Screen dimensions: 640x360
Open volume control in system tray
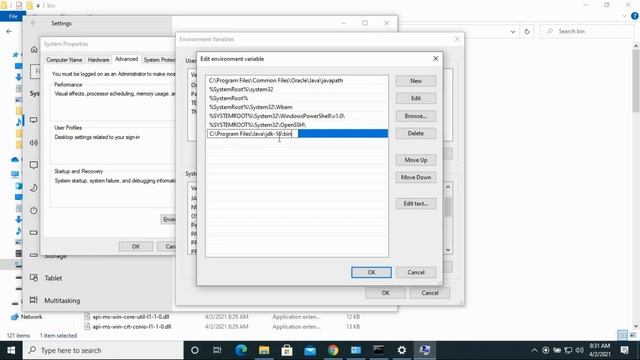579,350
